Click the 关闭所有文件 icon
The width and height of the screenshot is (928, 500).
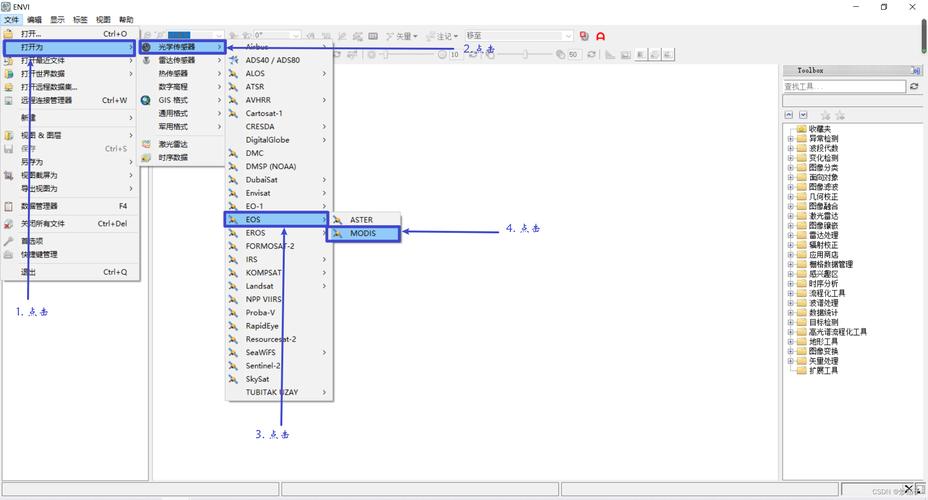[8, 224]
